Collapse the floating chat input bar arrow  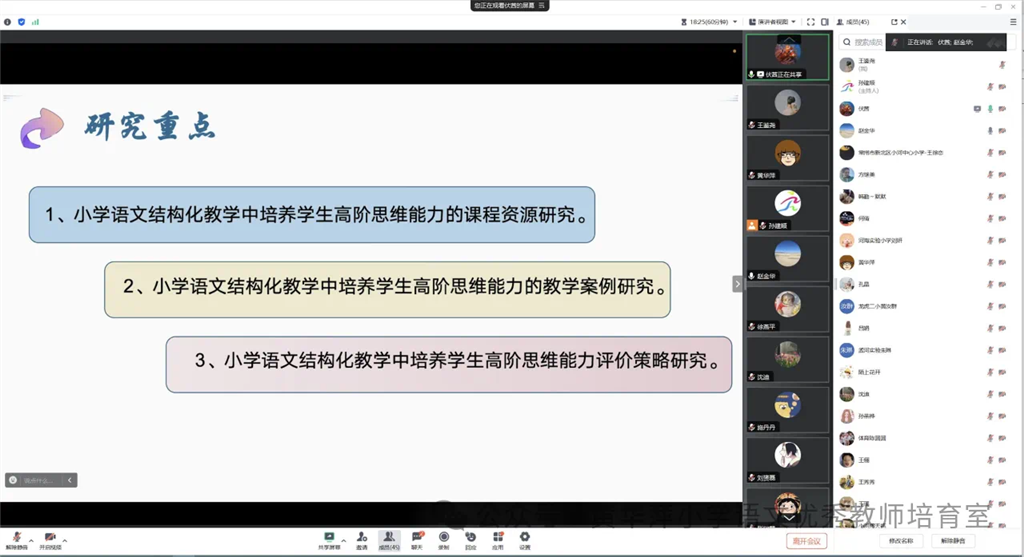coord(70,480)
